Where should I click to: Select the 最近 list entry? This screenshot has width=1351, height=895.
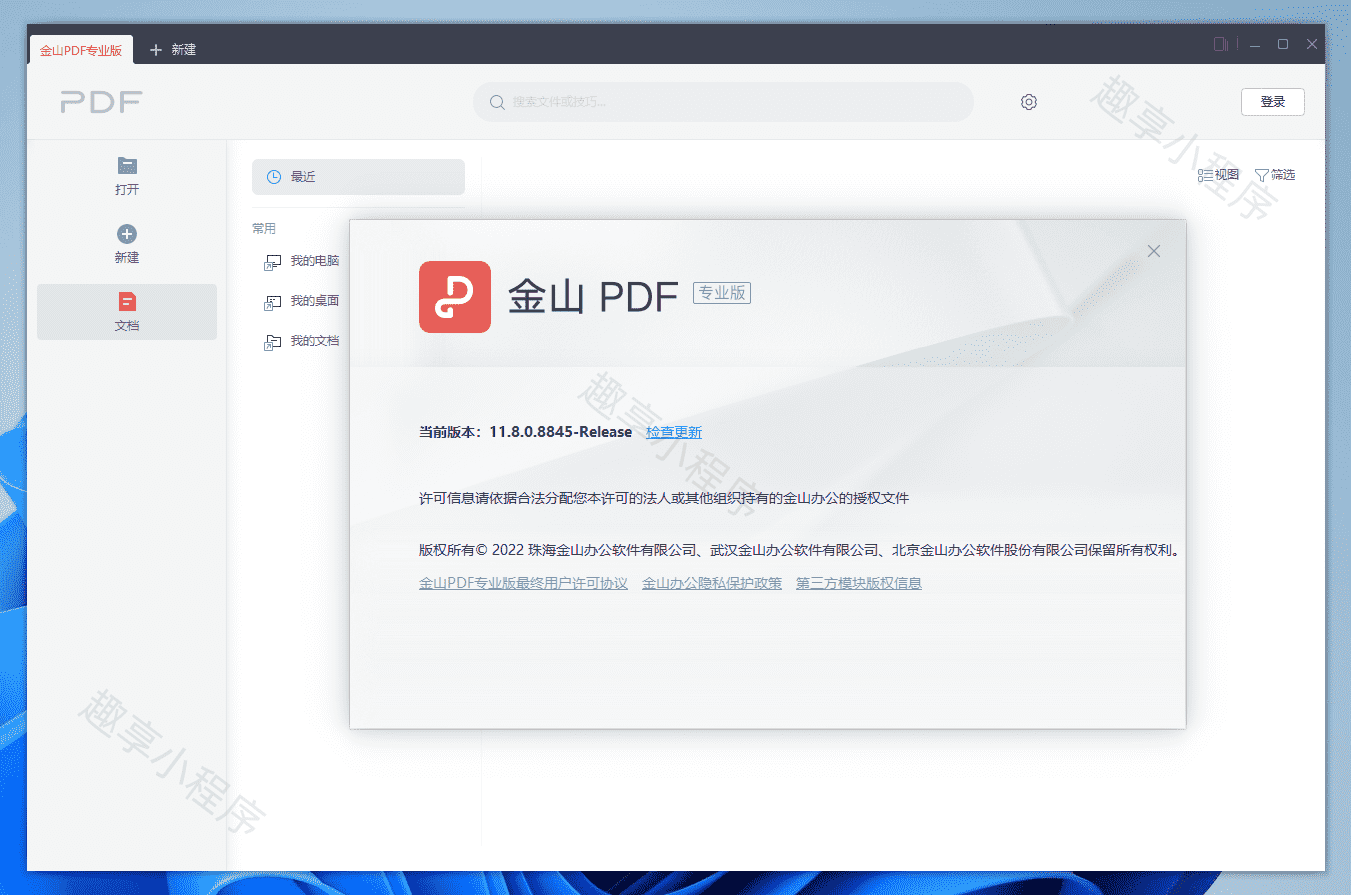pyautogui.click(x=358, y=177)
